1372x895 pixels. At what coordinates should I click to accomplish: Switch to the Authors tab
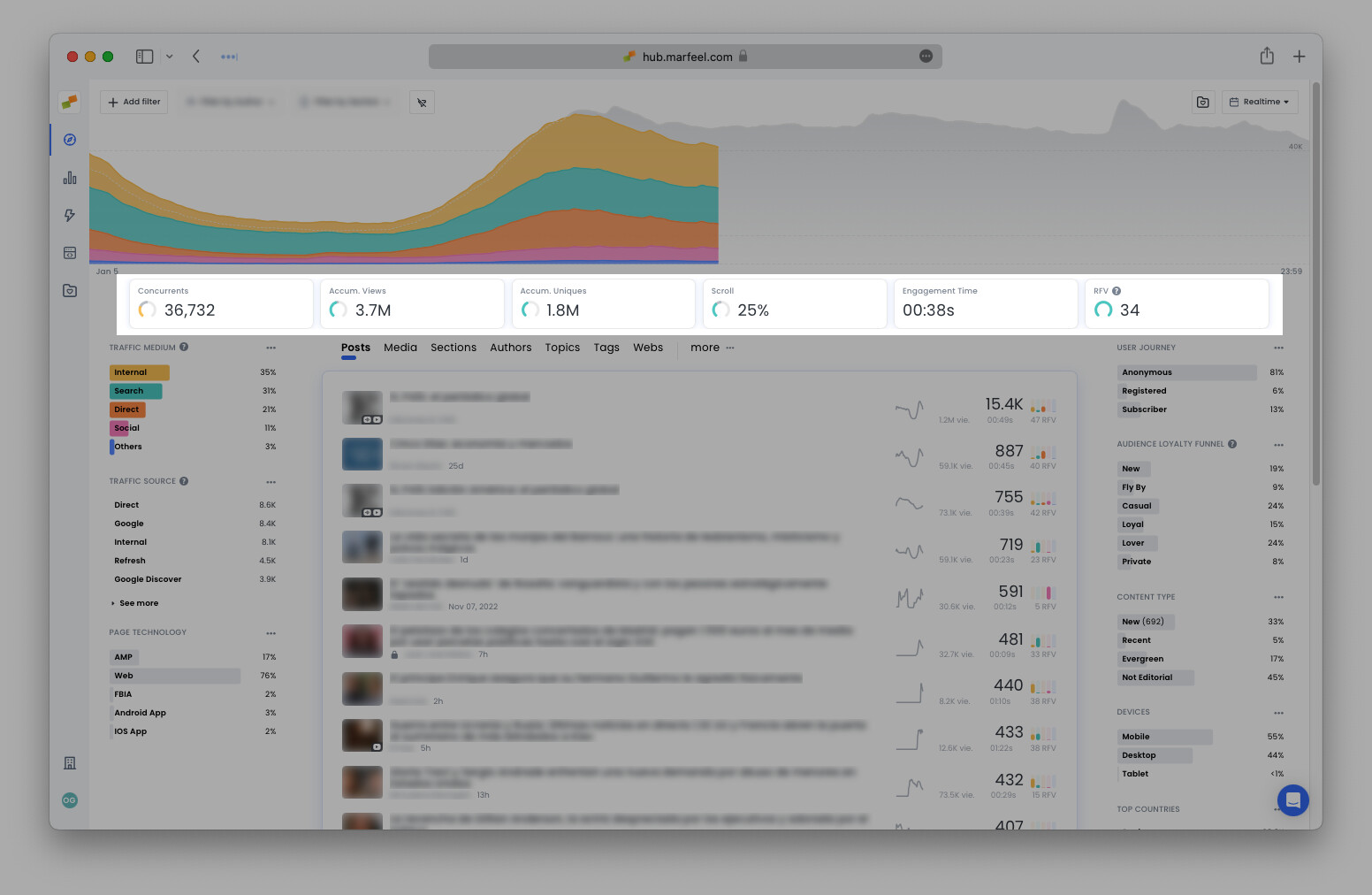point(510,348)
